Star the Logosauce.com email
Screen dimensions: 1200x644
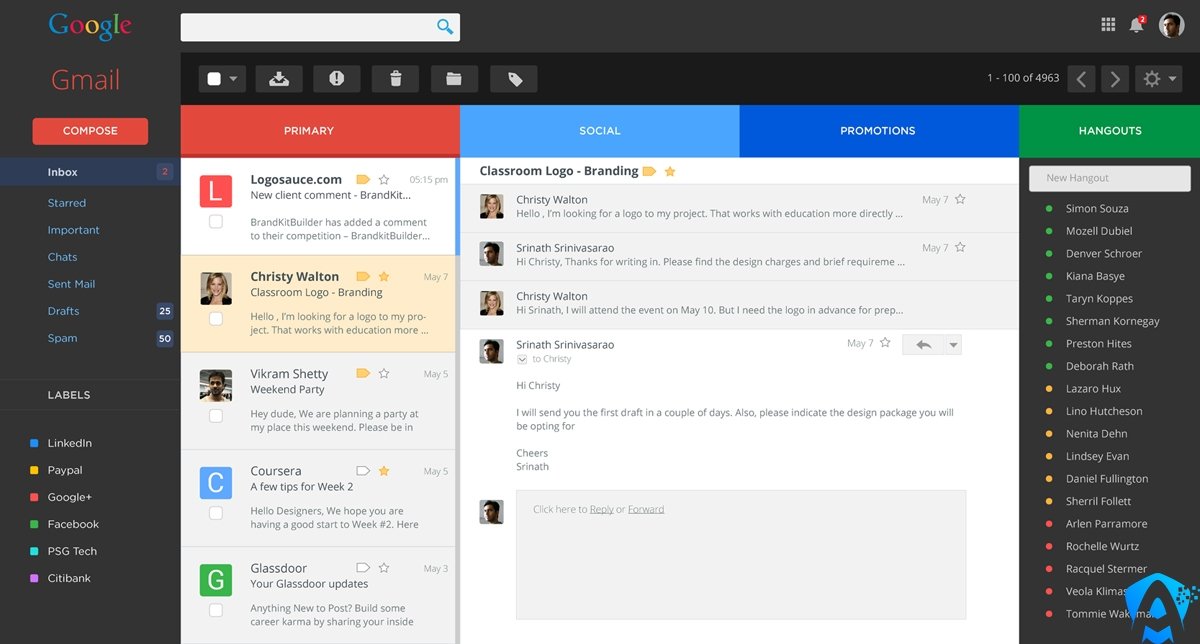(x=384, y=180)
